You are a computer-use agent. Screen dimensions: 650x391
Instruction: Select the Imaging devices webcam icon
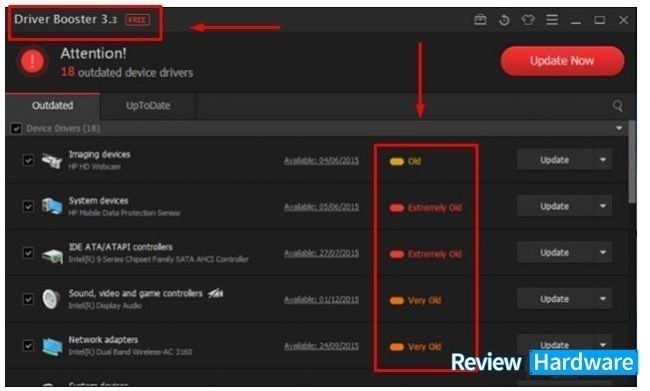coord(52,160)
